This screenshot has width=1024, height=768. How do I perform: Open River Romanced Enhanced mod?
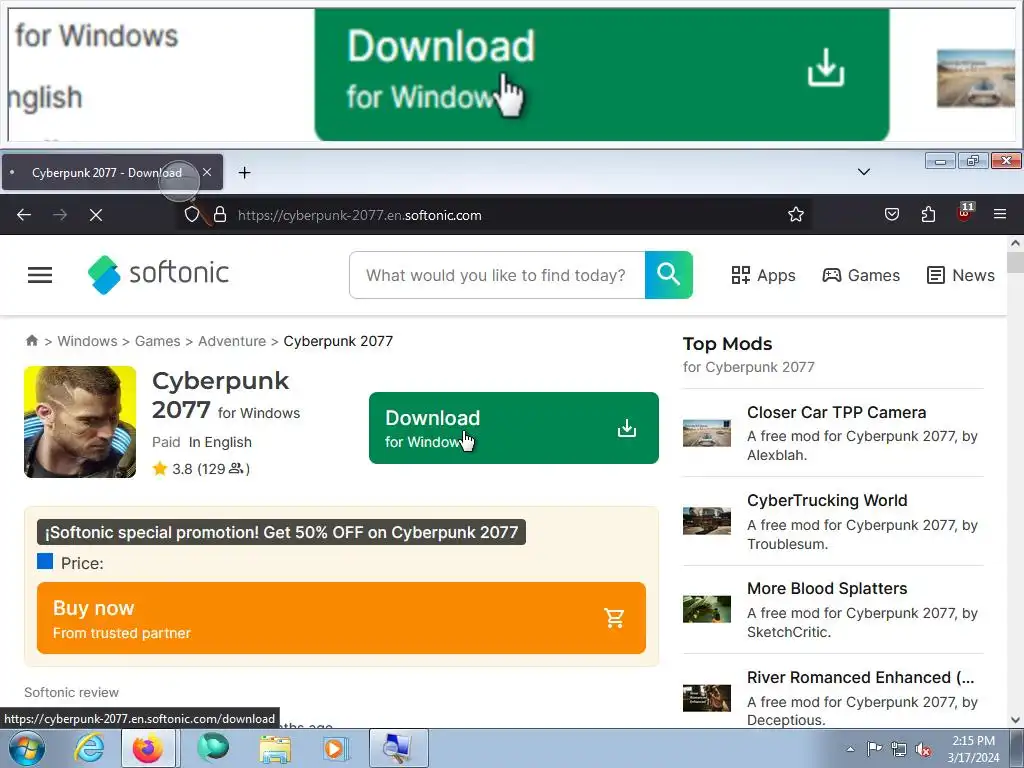[861, 677]
